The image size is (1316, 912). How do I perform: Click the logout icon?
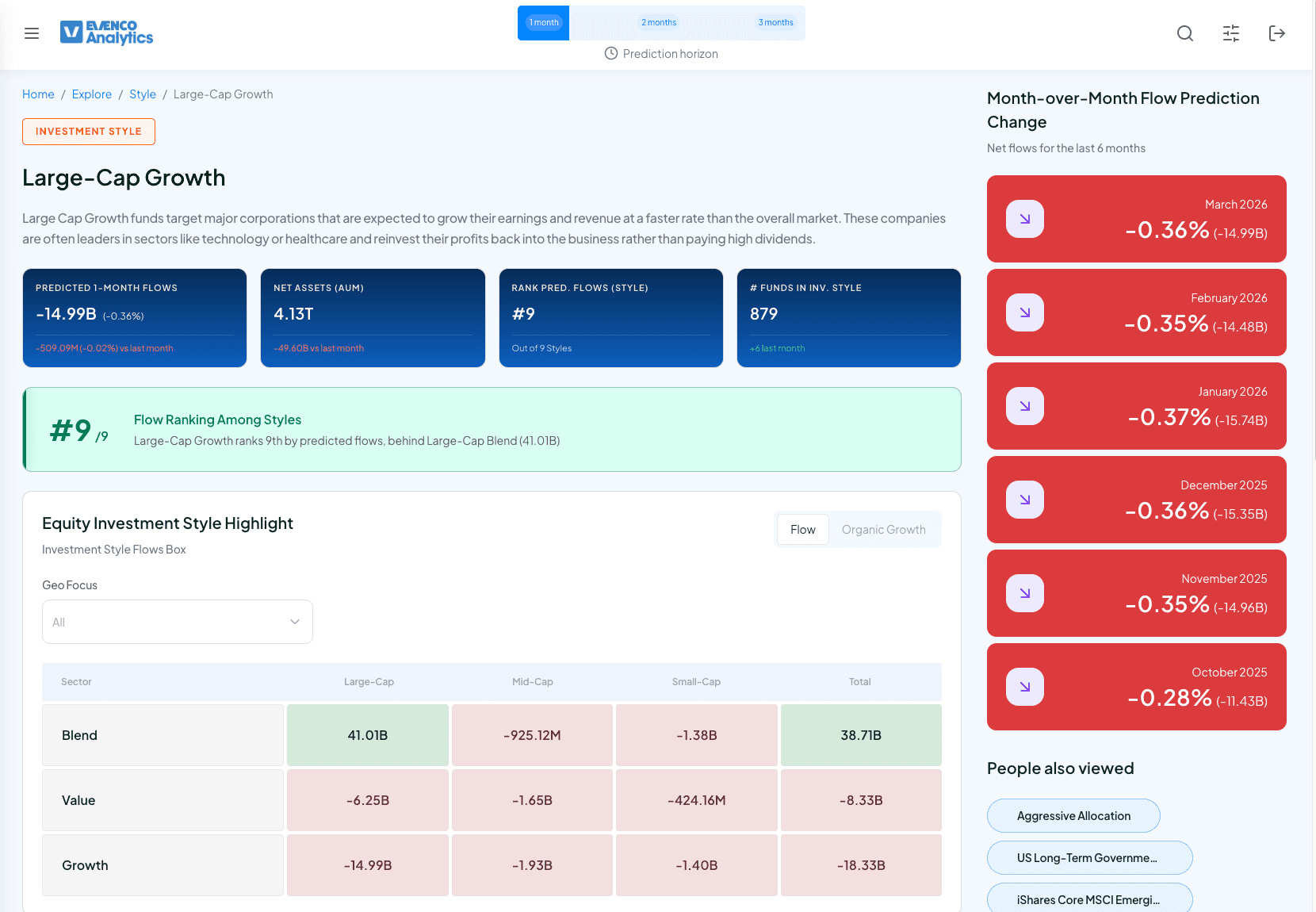[1276, 33]
